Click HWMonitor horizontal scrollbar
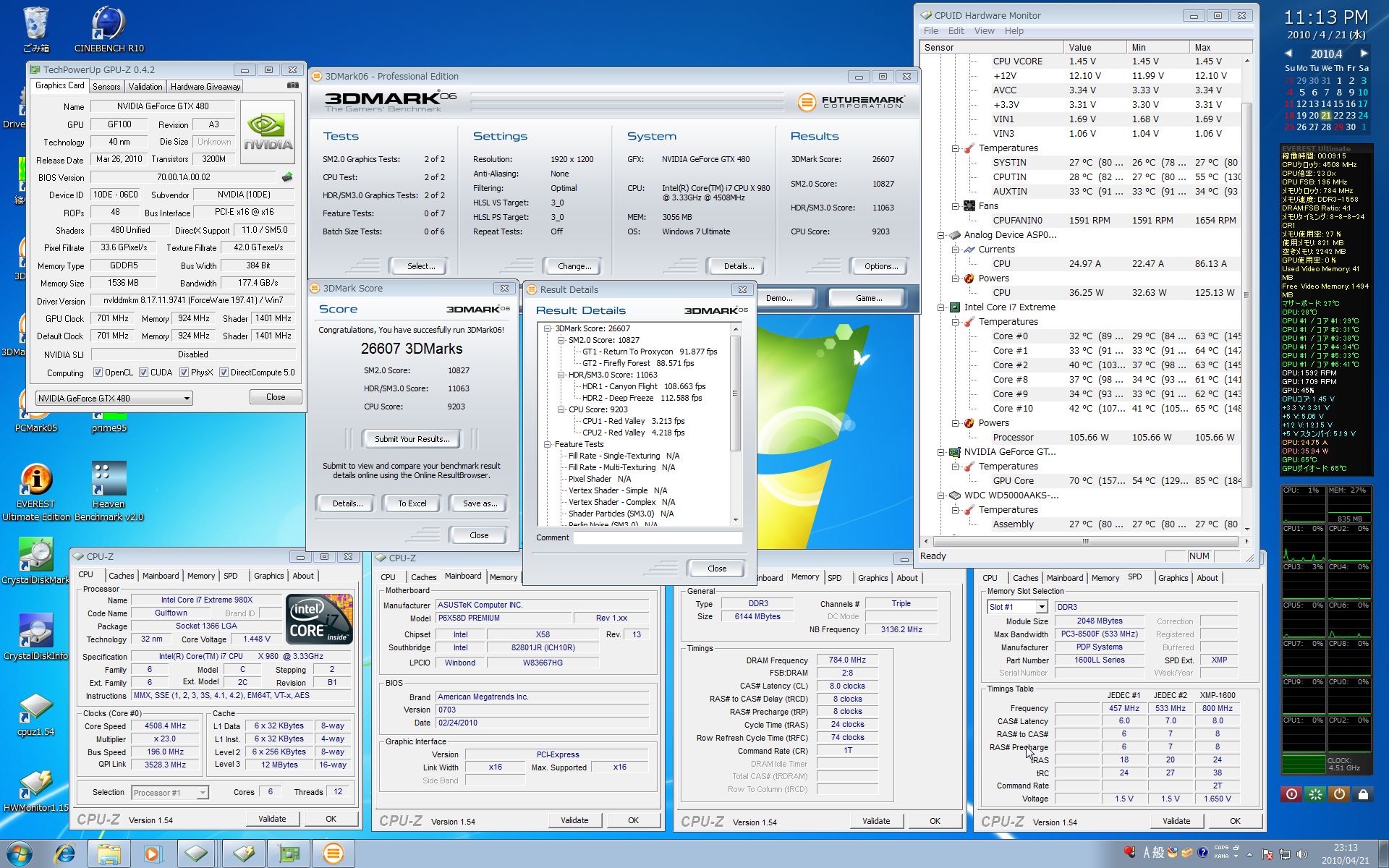 click(x=1085, y=541)
